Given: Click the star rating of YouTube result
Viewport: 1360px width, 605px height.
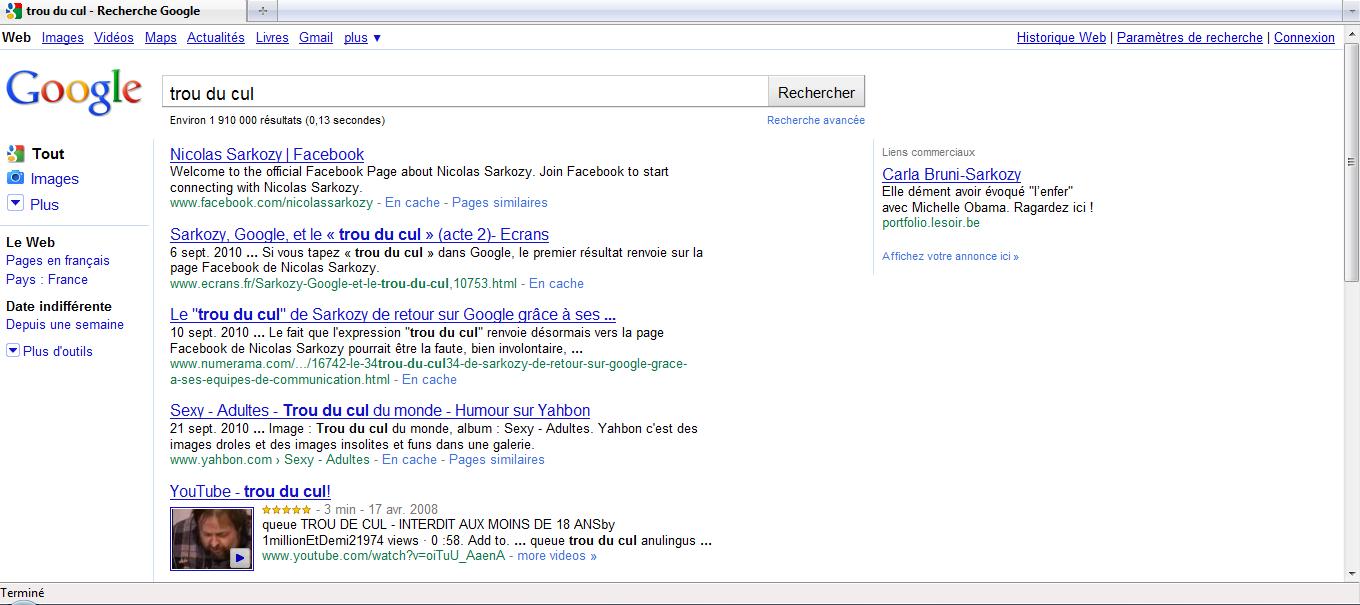Looking at the screenshot, I should pos(286,509).
